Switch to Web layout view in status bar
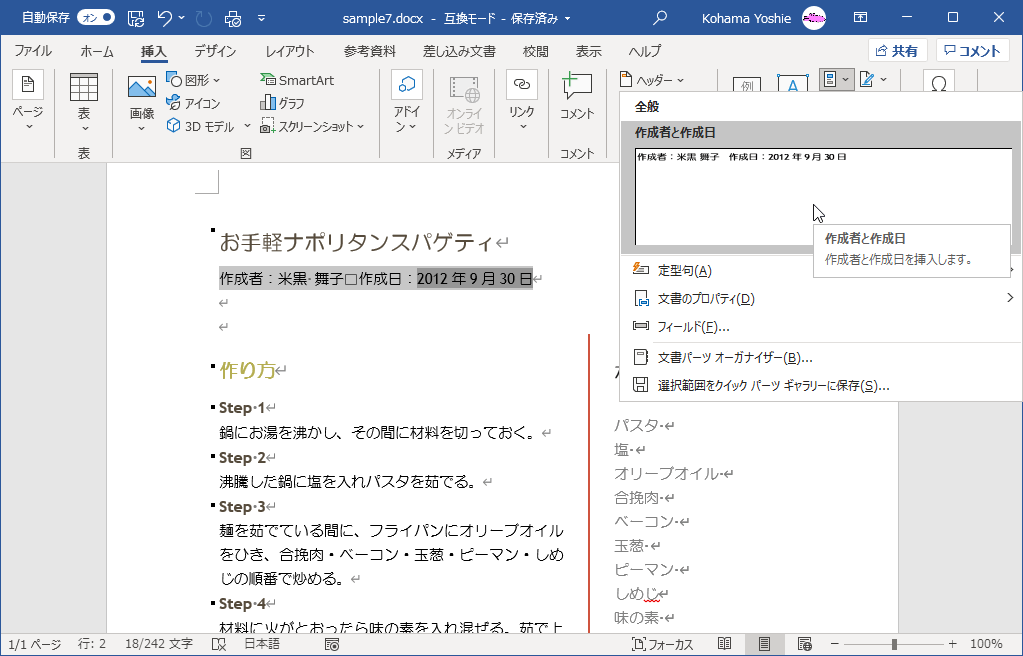 click(x=803, y=644)
